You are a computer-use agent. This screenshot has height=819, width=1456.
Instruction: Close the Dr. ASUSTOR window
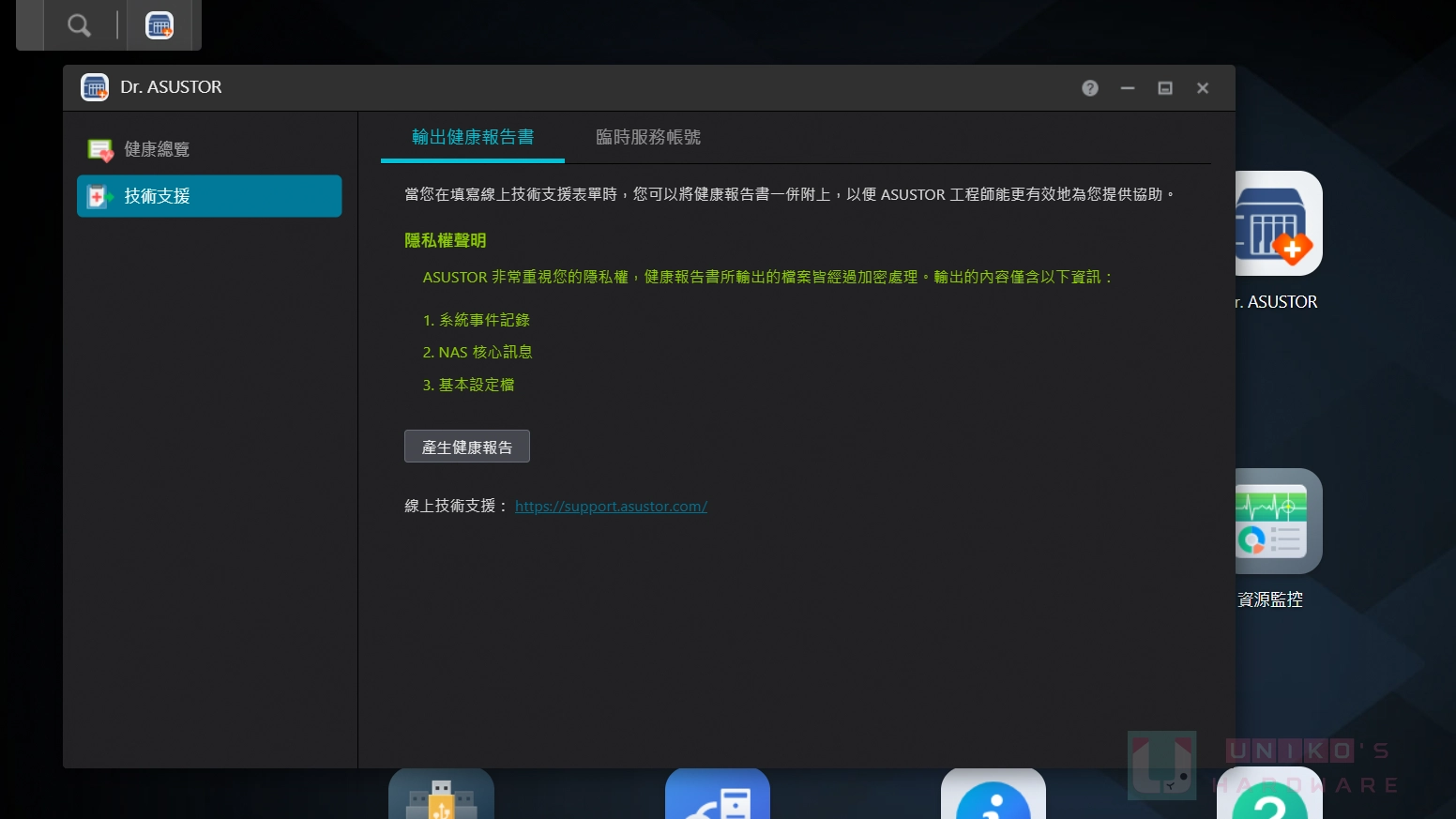[1203, 88]
